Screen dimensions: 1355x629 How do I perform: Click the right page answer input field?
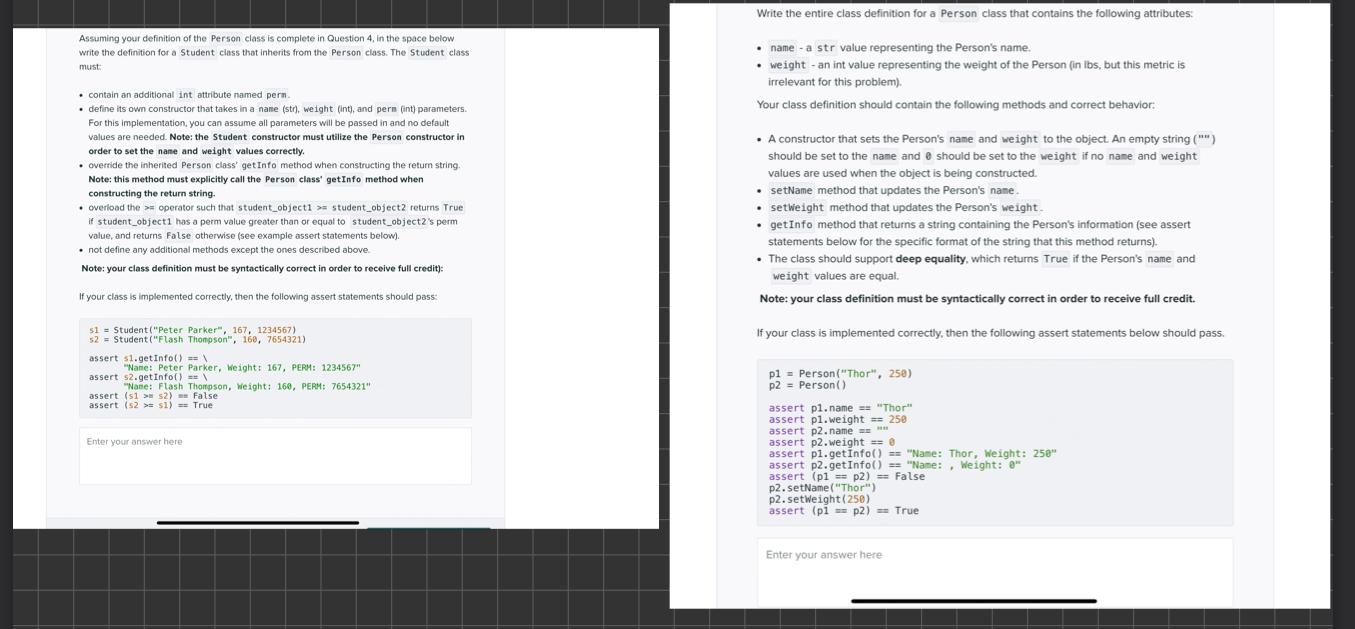point(995,570)
